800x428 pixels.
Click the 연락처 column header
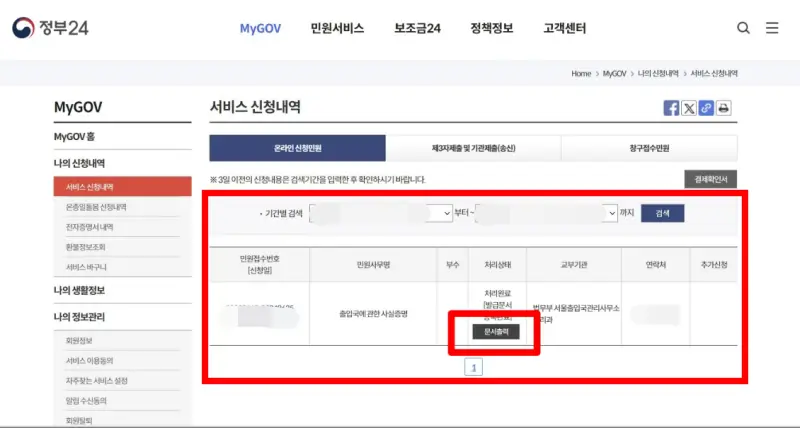coord(656,265)
